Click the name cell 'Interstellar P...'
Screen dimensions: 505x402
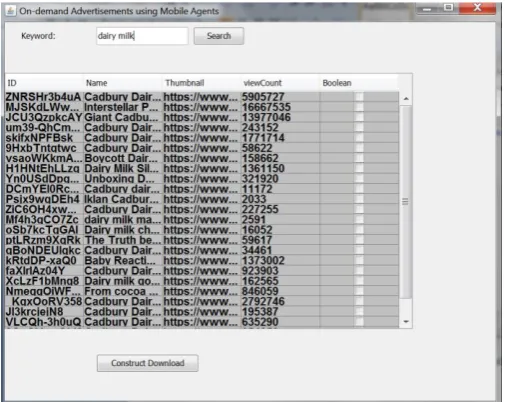(122, 107)
